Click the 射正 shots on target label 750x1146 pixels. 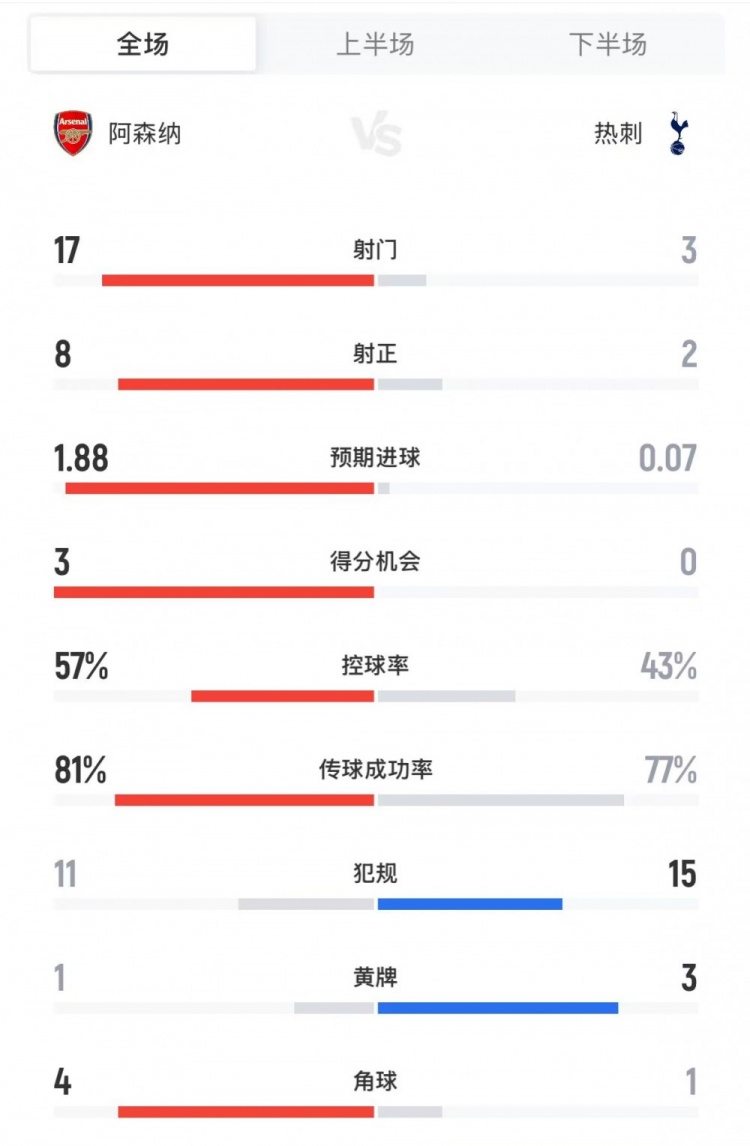tap(375, 354)
